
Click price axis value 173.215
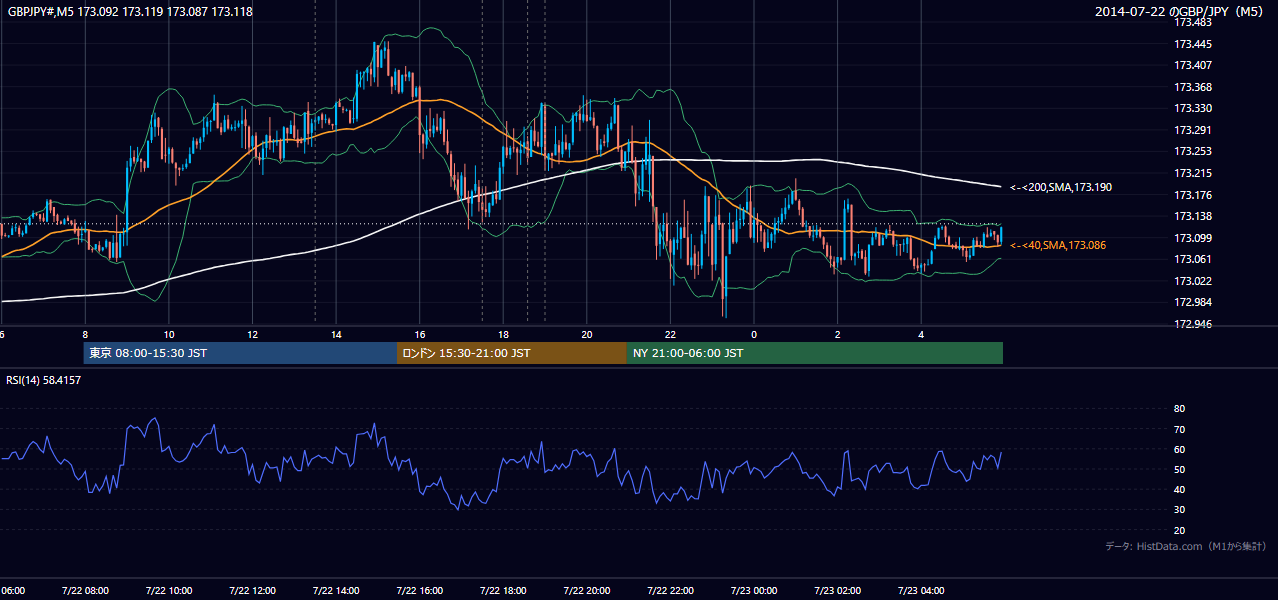(1193, 174)
